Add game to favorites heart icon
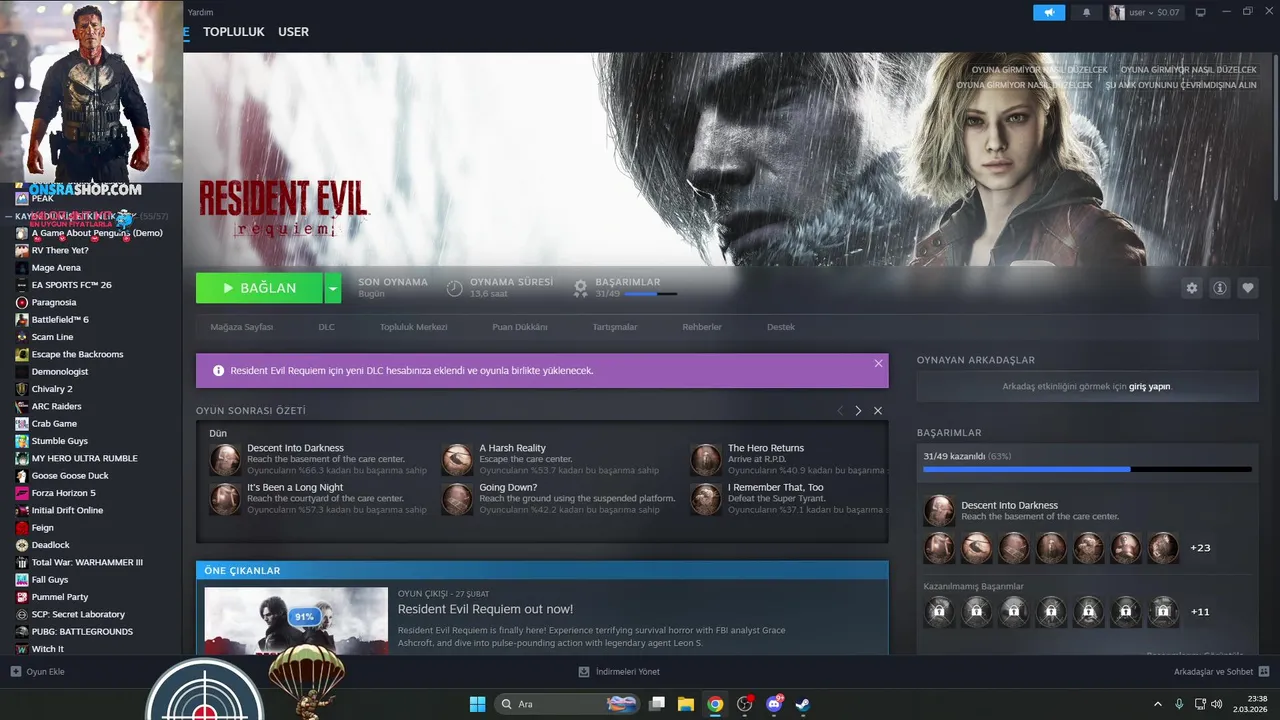Image resolution: width=1280 pixels, height=720 pixels. click(1248, 288)
